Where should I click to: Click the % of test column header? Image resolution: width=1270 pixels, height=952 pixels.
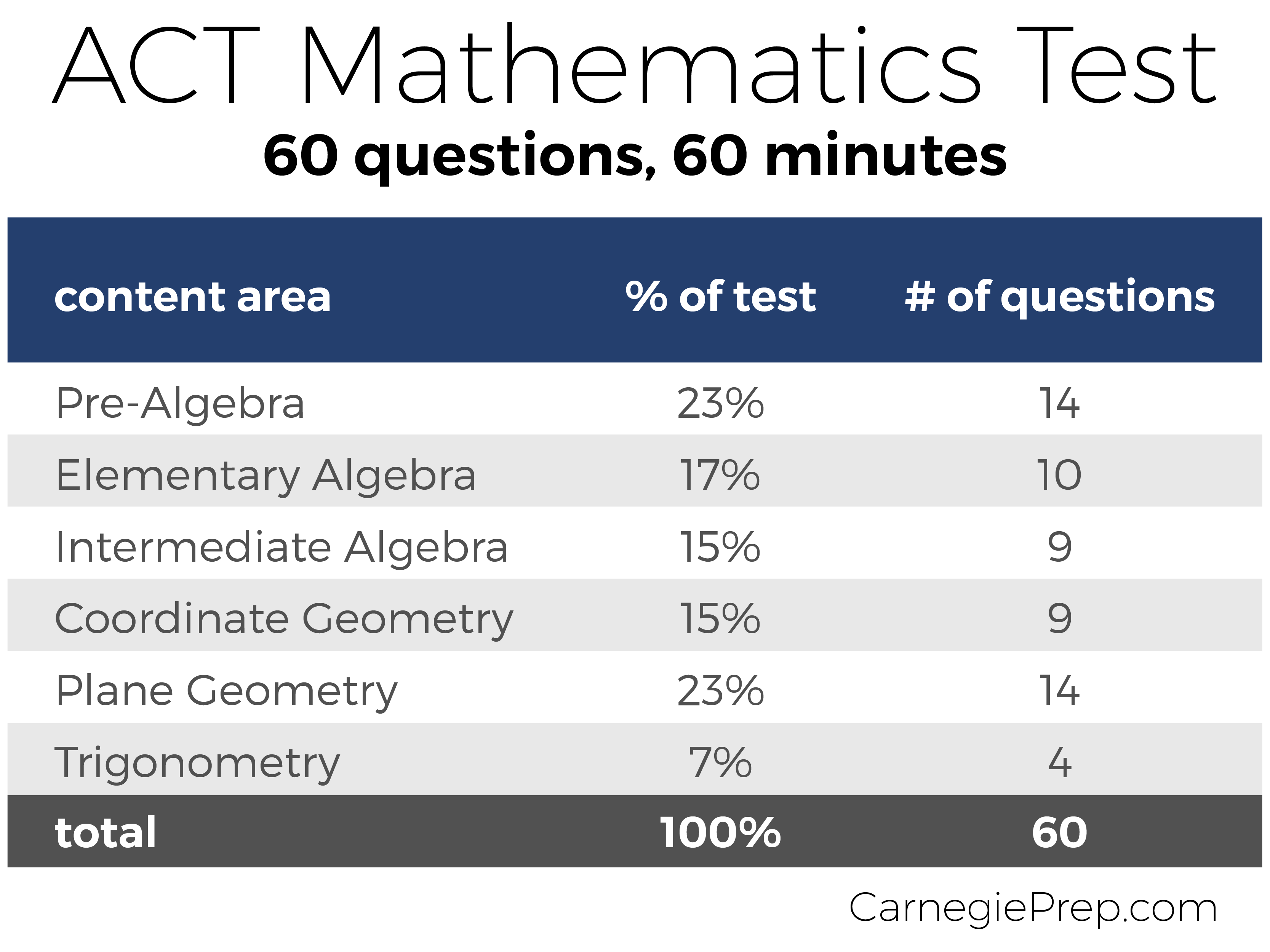(721, 297)
